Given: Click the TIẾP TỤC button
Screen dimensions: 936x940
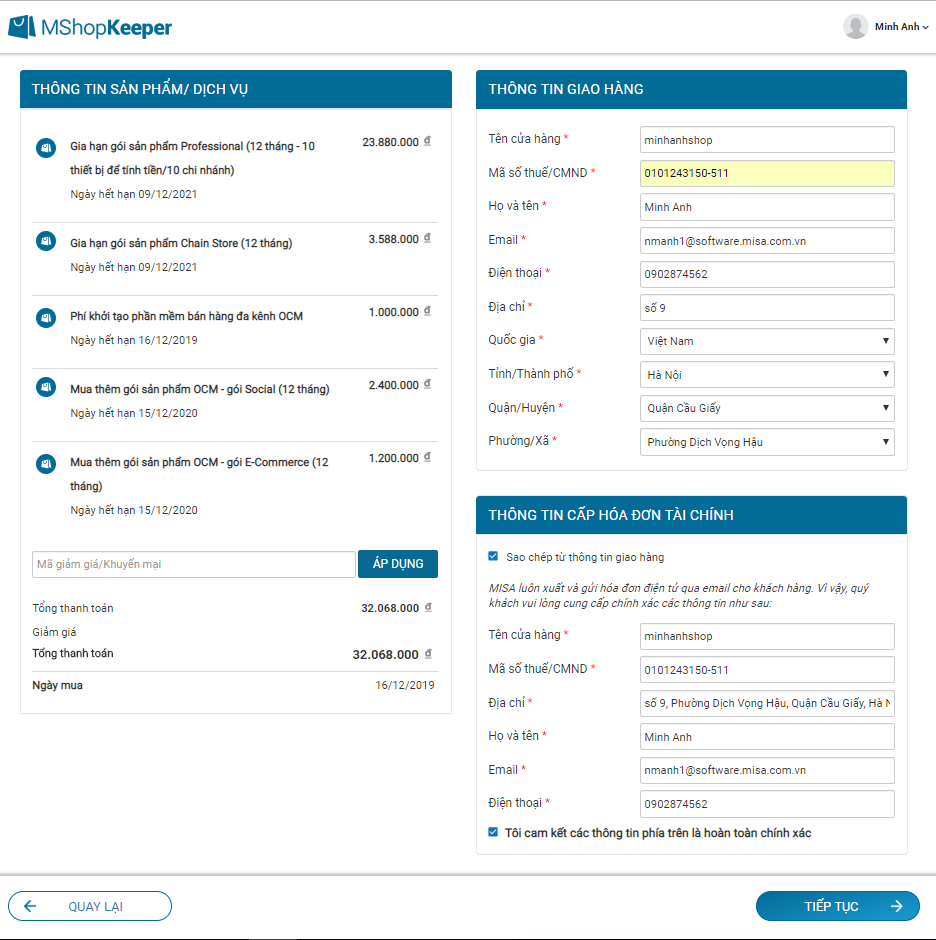Looking at the screenshot, I should click(x=837, y=906).
